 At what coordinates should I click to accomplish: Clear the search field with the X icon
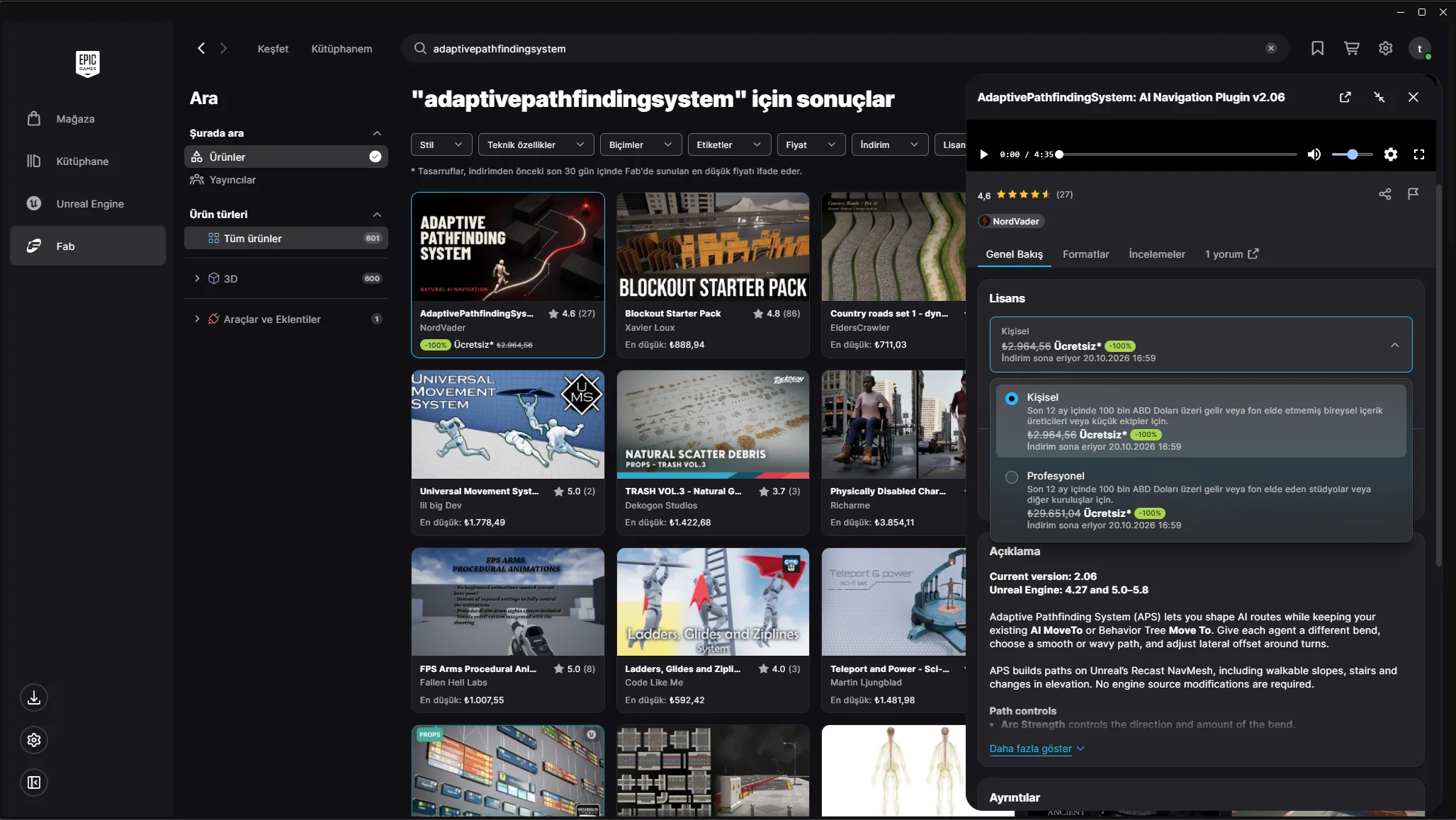tap(1270, 48)
